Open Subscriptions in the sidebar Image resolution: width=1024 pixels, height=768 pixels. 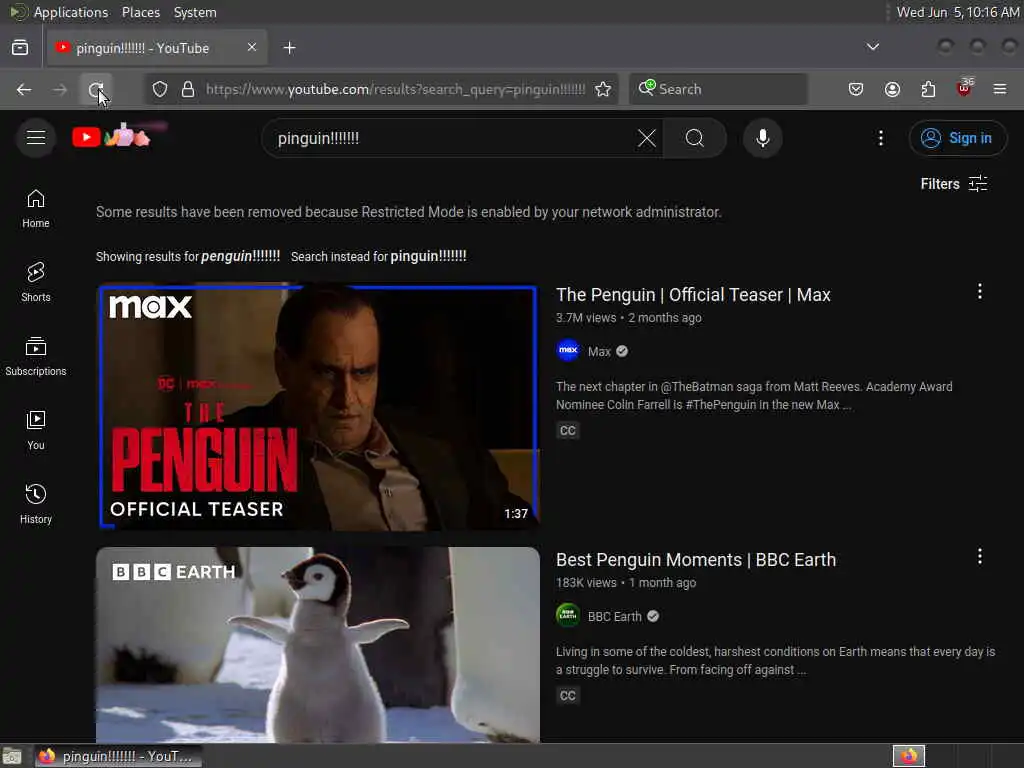36,356
